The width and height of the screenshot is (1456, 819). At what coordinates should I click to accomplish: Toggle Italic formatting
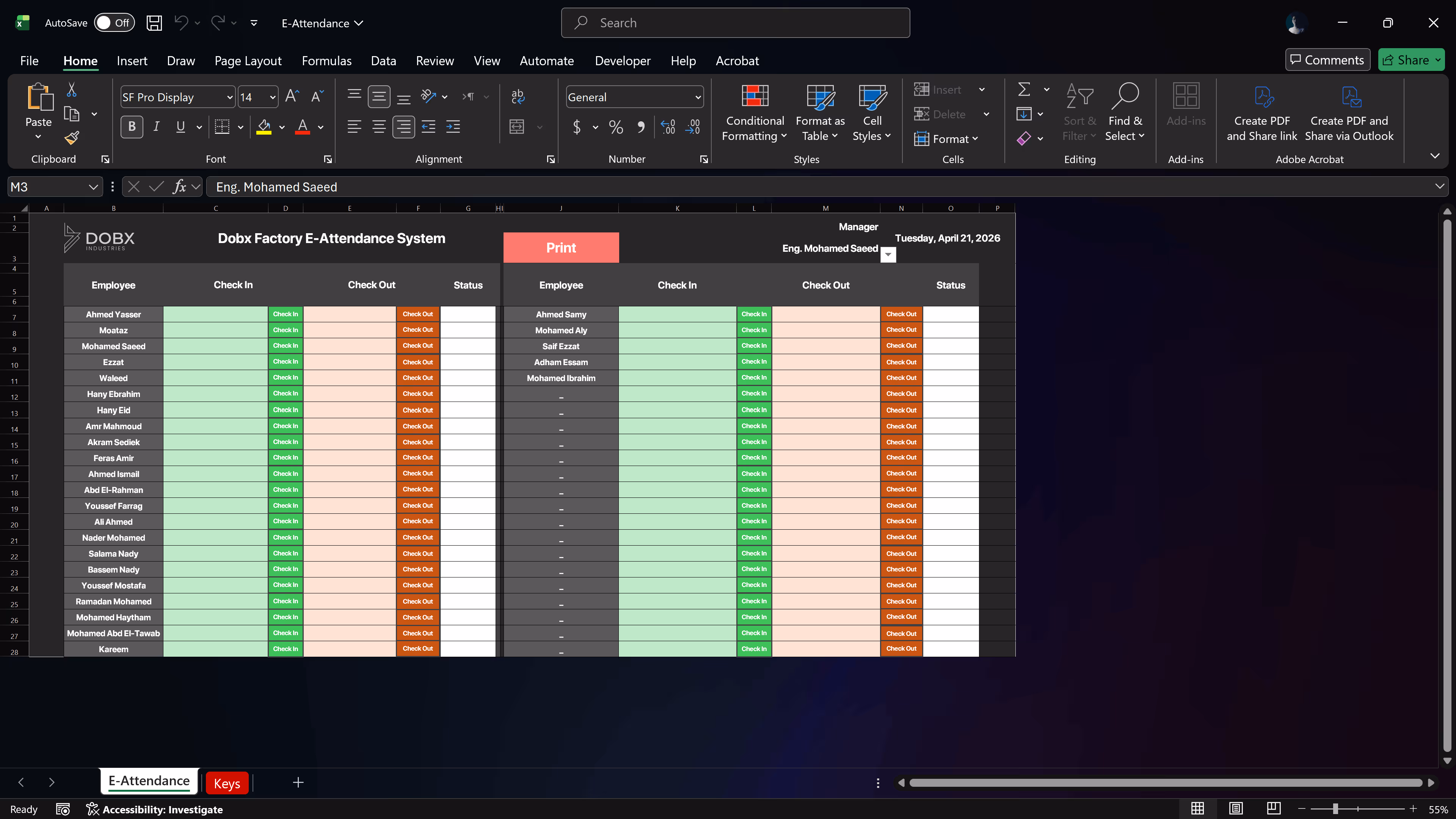157,127
